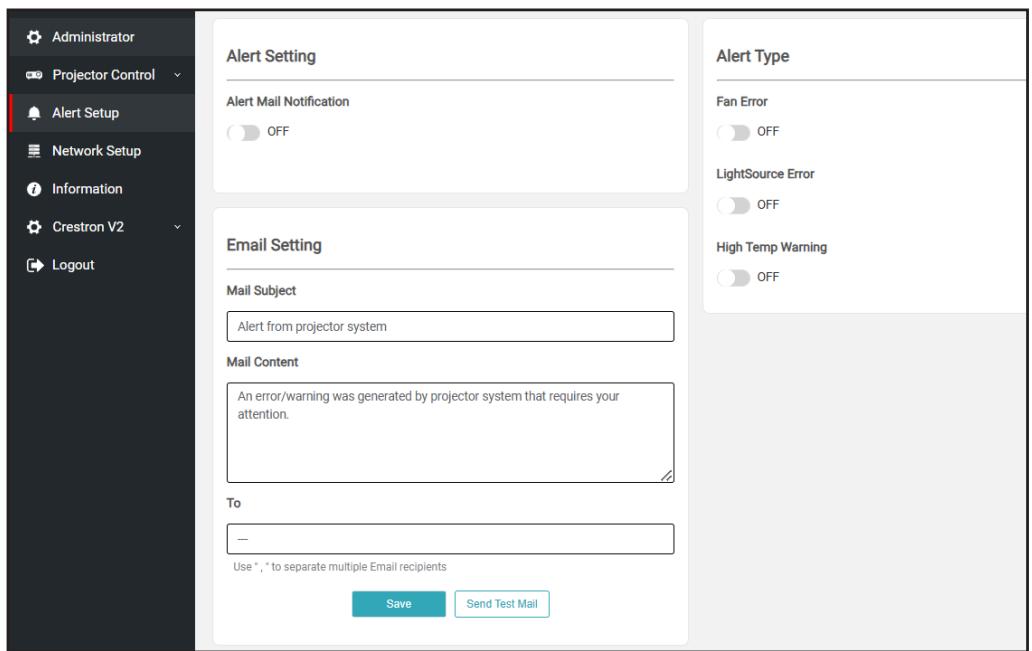Viewport: 1032px width, 651px height.
Task: Click the multiple Email recipients hint text
Action: pos(340,567)
